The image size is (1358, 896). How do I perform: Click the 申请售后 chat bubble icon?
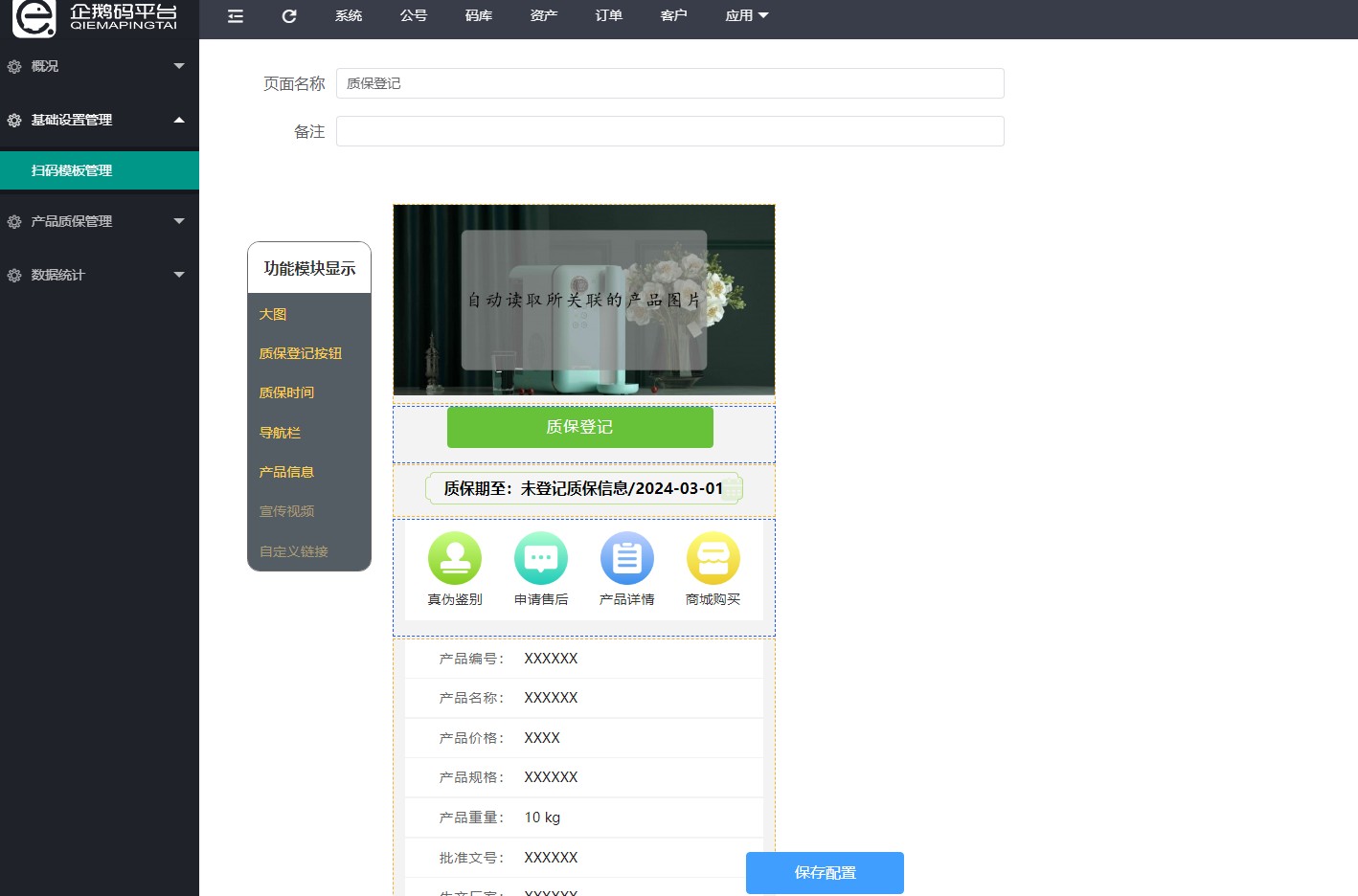(541, 558)
